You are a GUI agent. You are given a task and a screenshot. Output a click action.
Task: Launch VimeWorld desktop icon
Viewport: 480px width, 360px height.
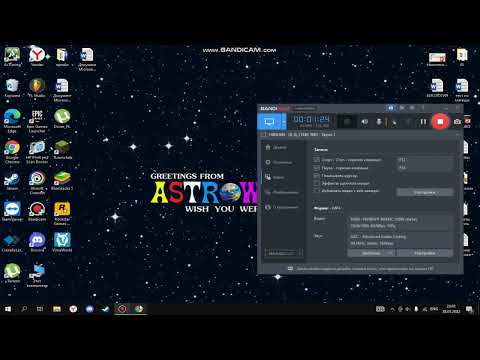tap(62, 242)
